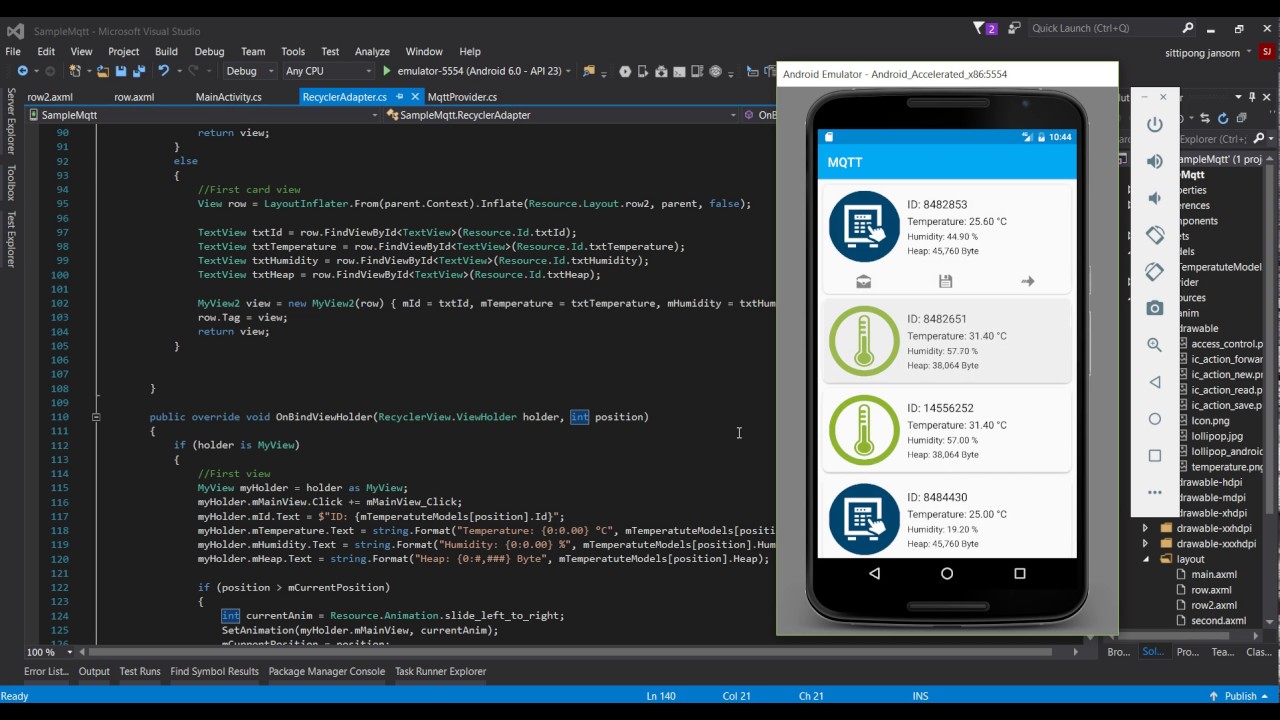Pin the RecyclerAdapter.cs tab

399,97
